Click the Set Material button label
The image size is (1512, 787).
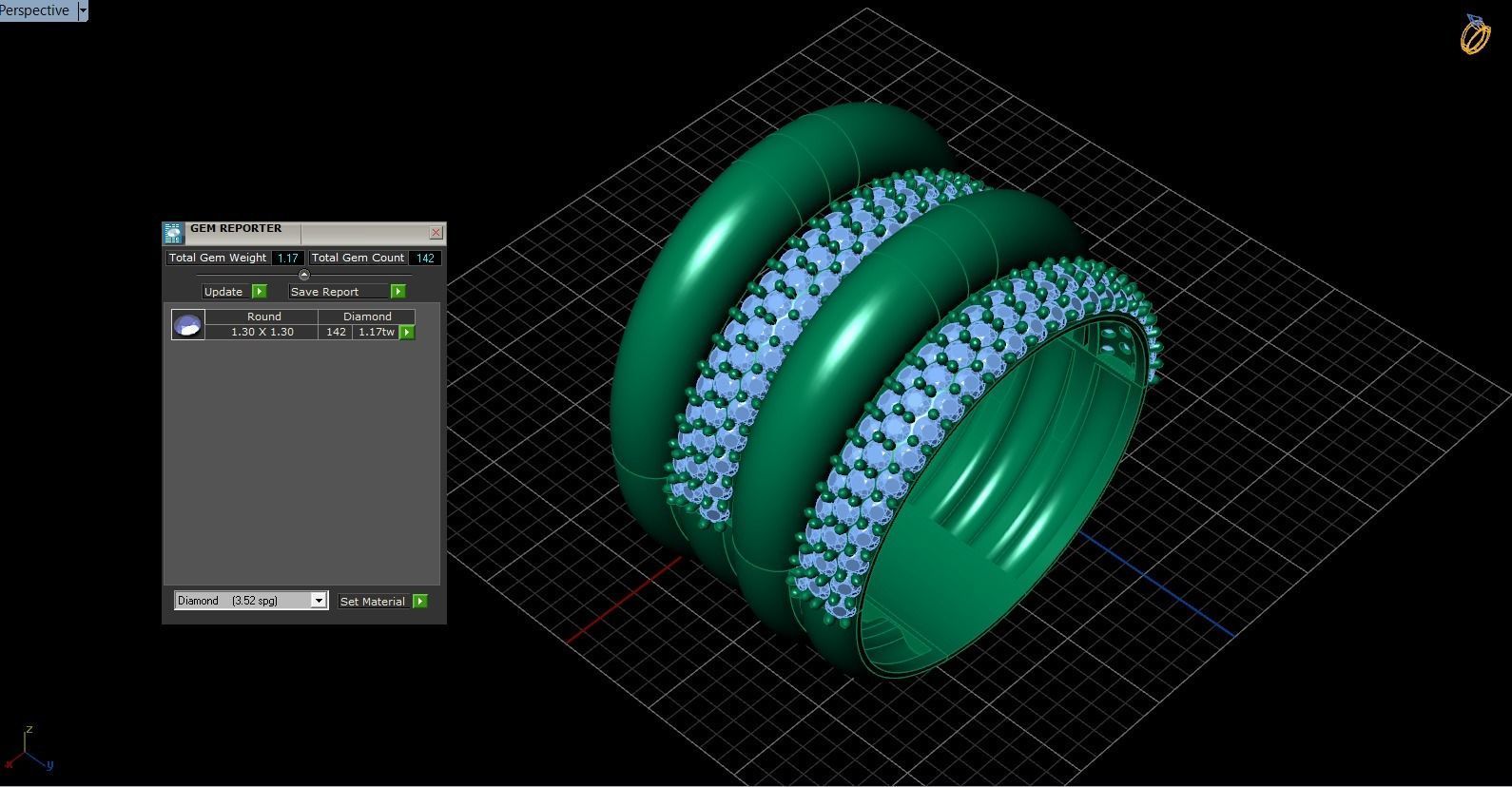(x=373, y=602)
